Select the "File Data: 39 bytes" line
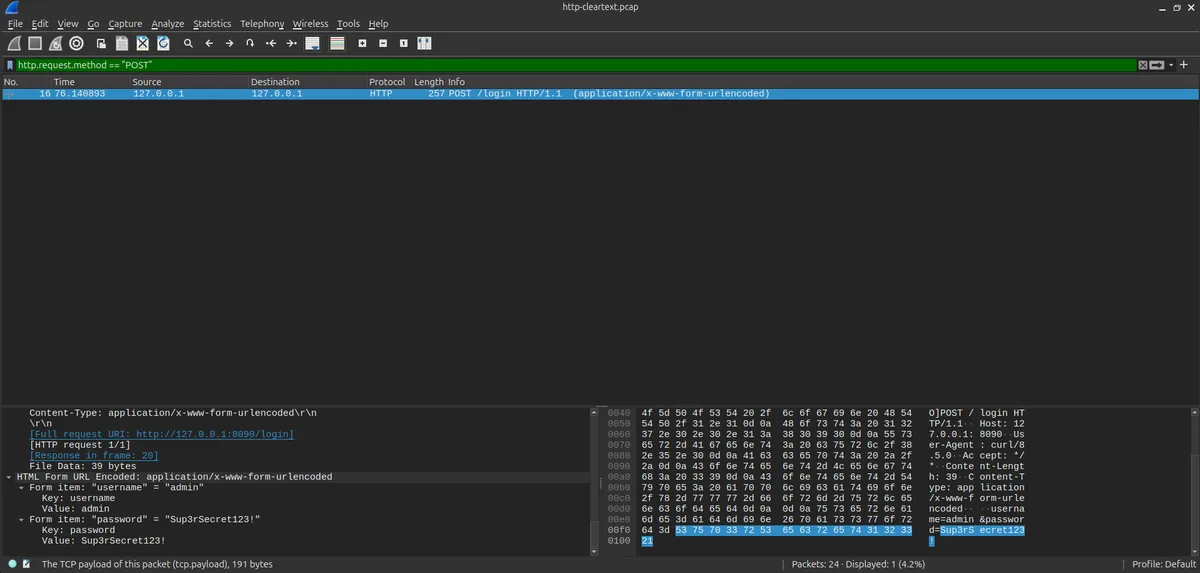This screenshot has width=1200, height=573. pyautogui.click(x=83, y=466)
